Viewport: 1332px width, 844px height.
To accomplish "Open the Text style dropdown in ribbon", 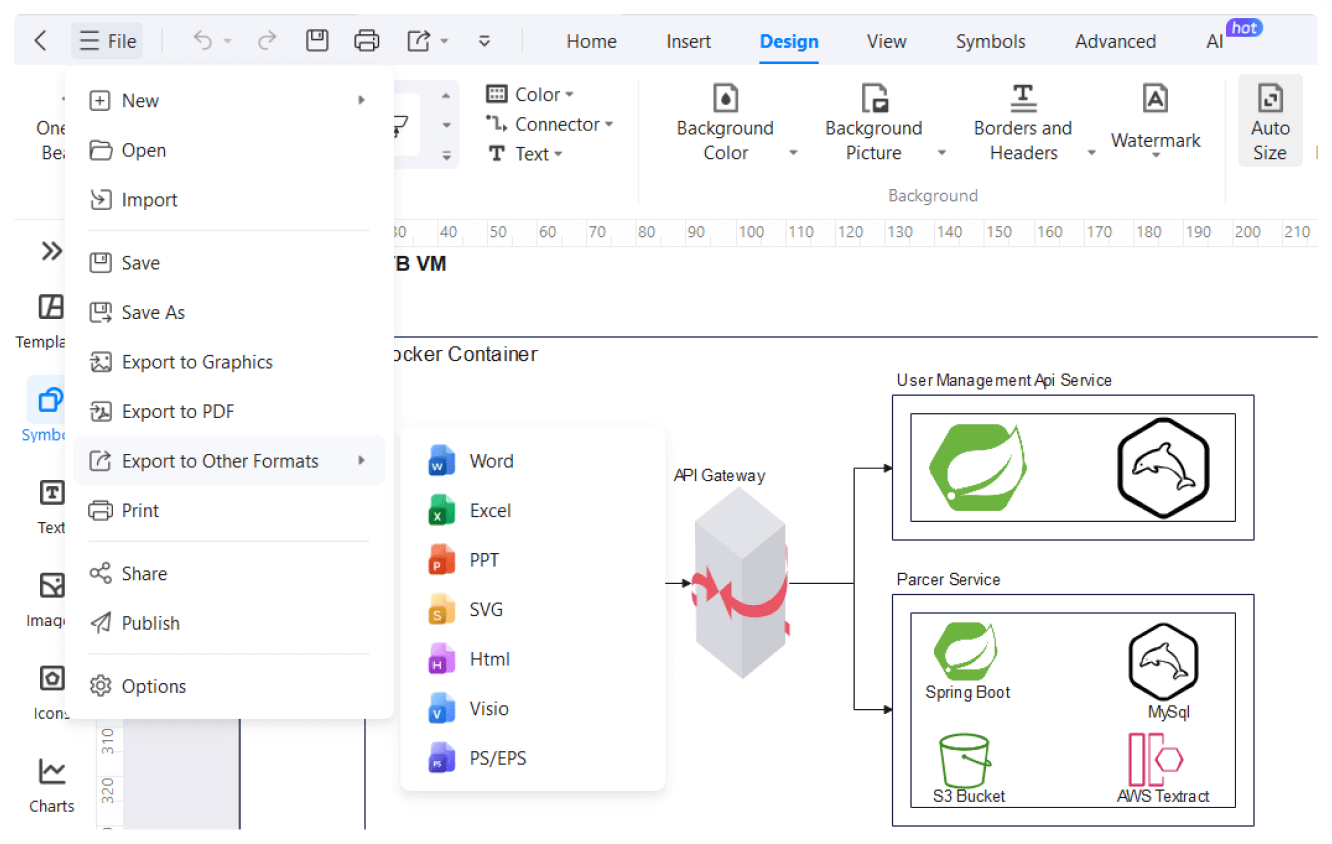I will coord(525,154).
